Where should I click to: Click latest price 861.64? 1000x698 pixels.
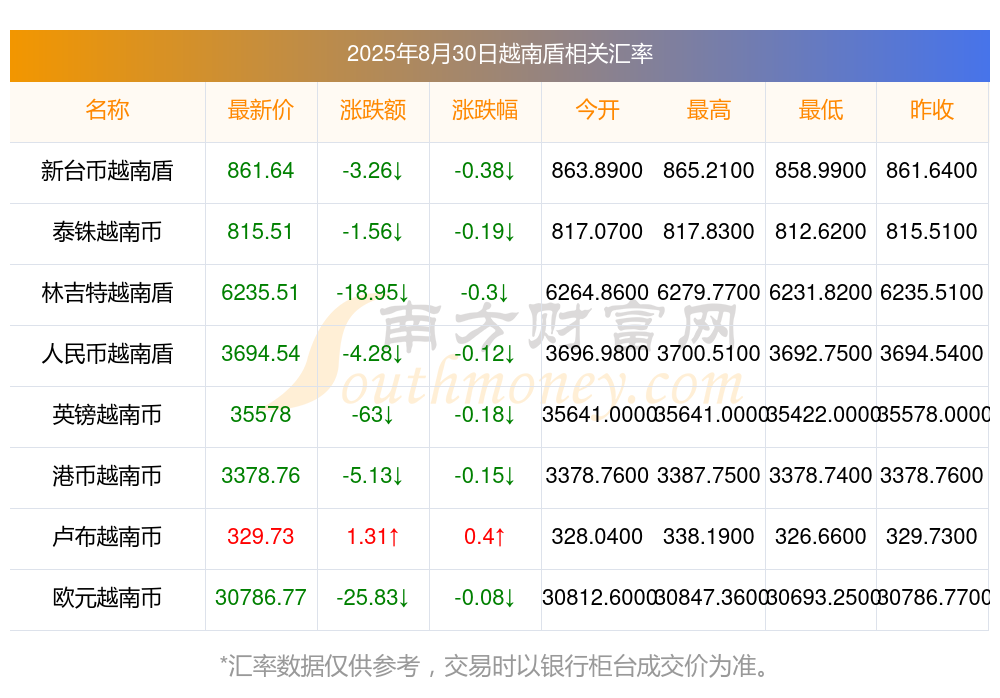(x=260, y=170)
